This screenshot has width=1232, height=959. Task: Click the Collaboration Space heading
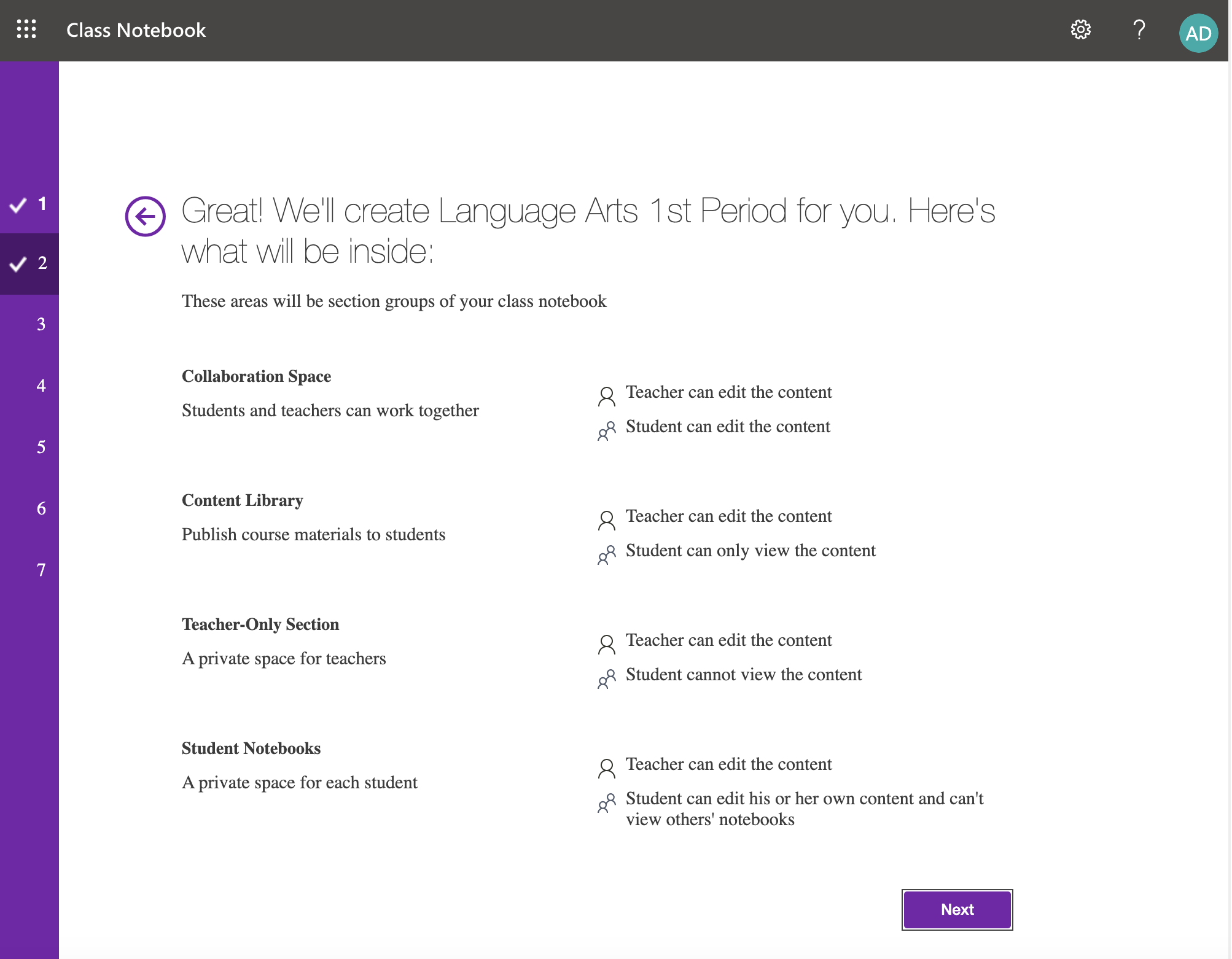click(x=256, y=376)
